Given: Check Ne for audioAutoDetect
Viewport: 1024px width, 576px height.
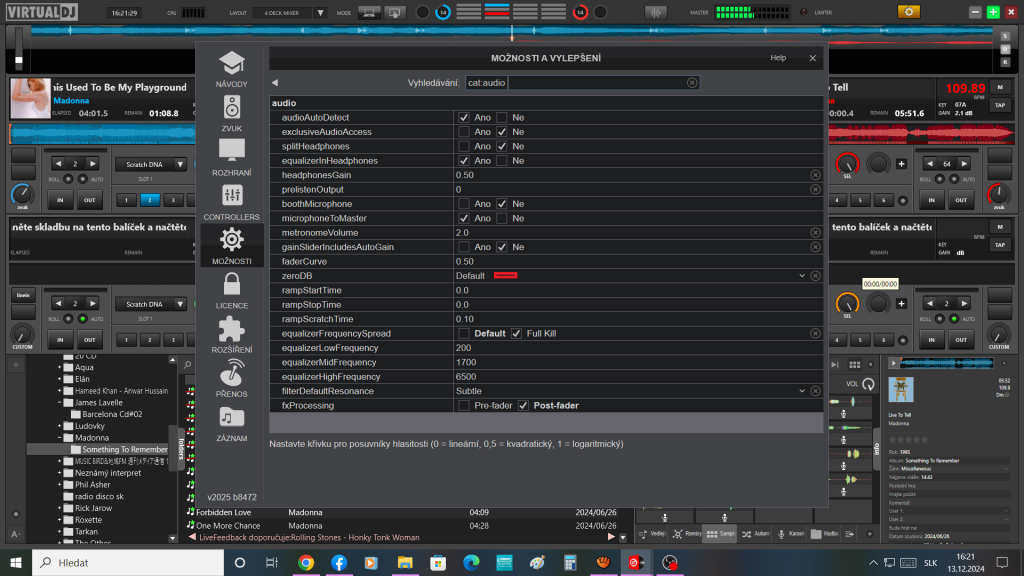Looking at the screenshot, I should [x=502, y=118].
